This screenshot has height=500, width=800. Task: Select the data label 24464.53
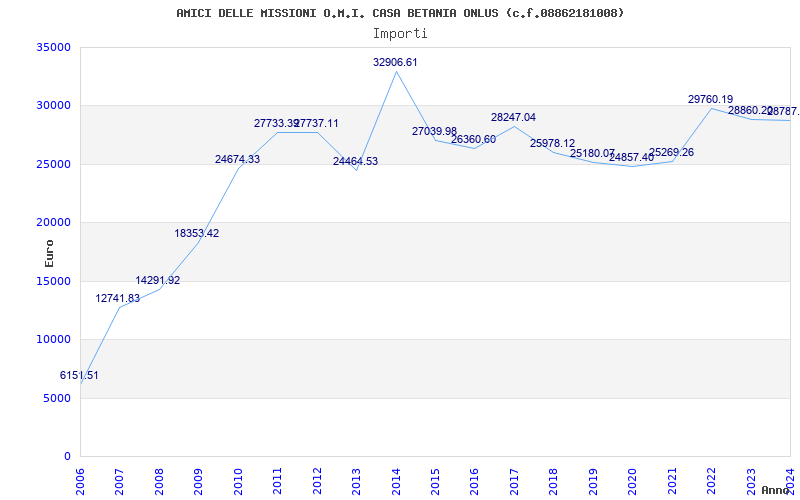(356, 162)
